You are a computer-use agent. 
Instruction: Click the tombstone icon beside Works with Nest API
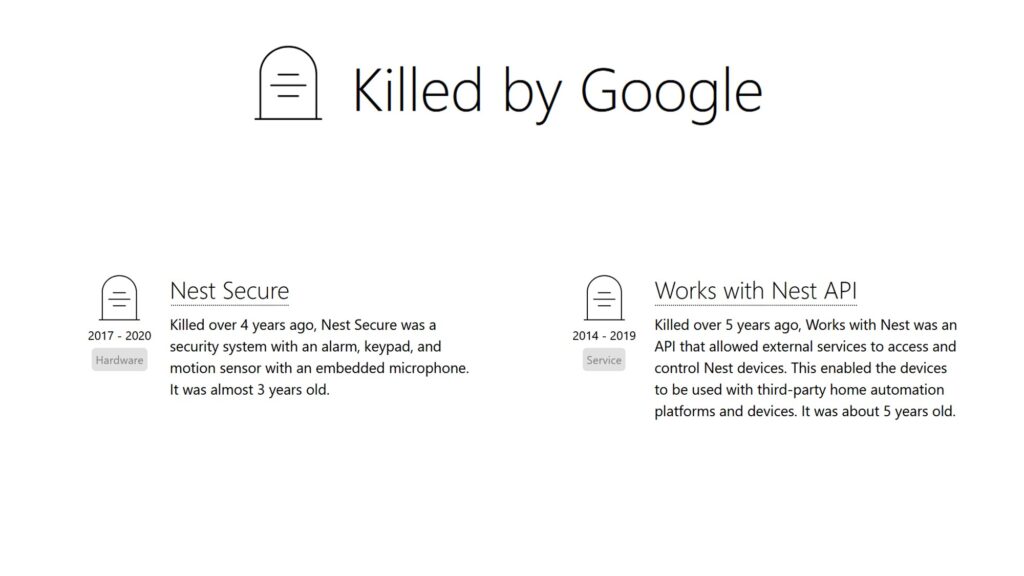coord(604,298)
